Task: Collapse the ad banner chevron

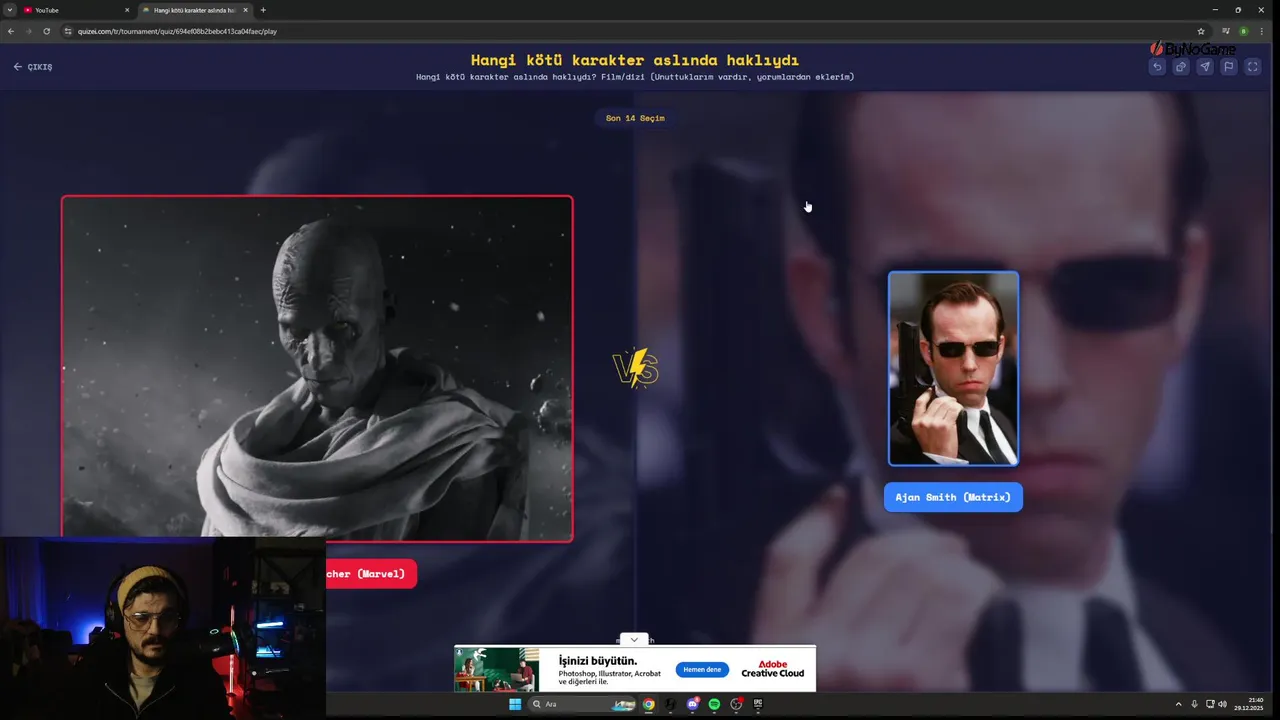Action: (634, 640)
